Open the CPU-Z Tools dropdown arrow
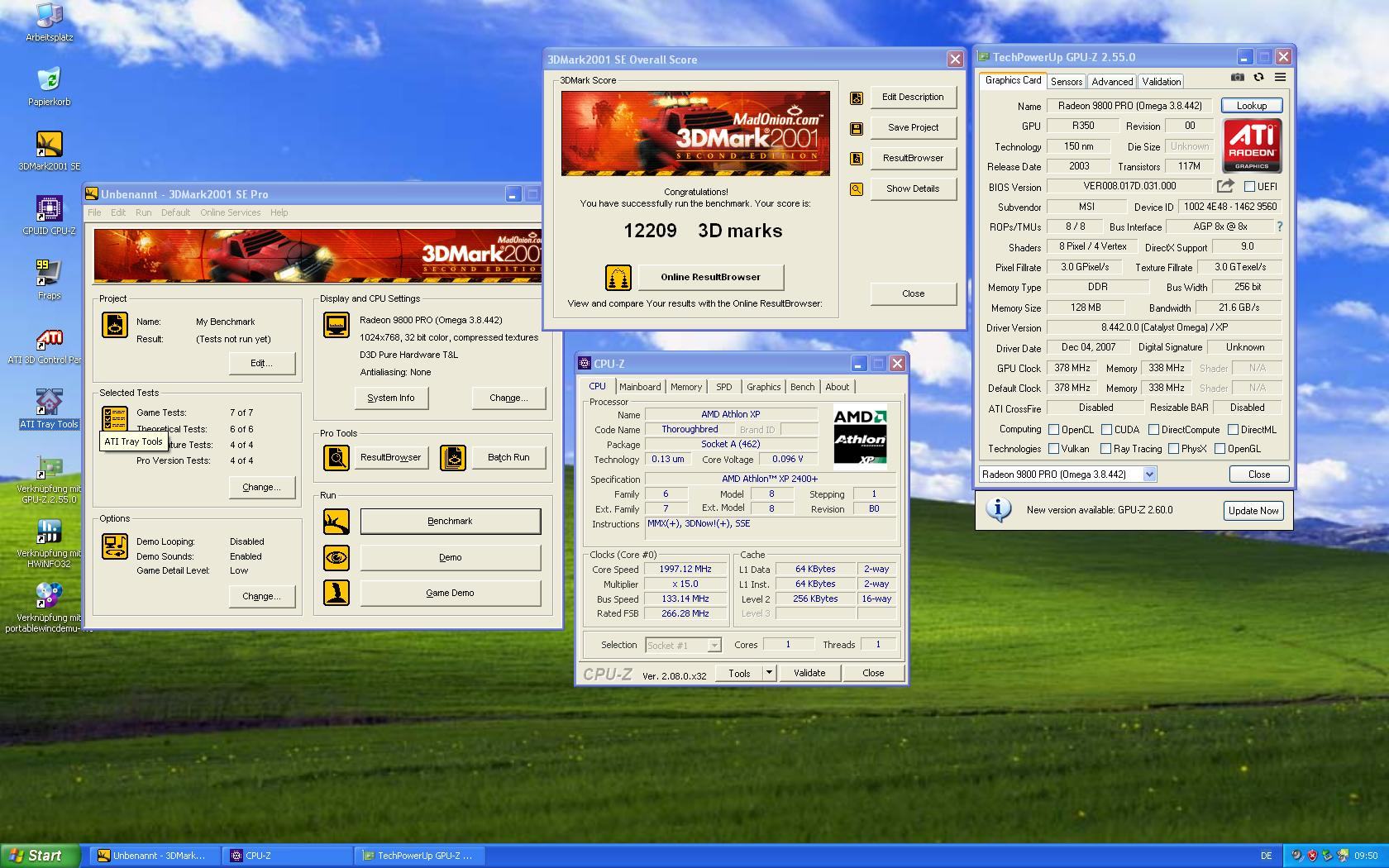1389x868 pixels. (769, 673)
